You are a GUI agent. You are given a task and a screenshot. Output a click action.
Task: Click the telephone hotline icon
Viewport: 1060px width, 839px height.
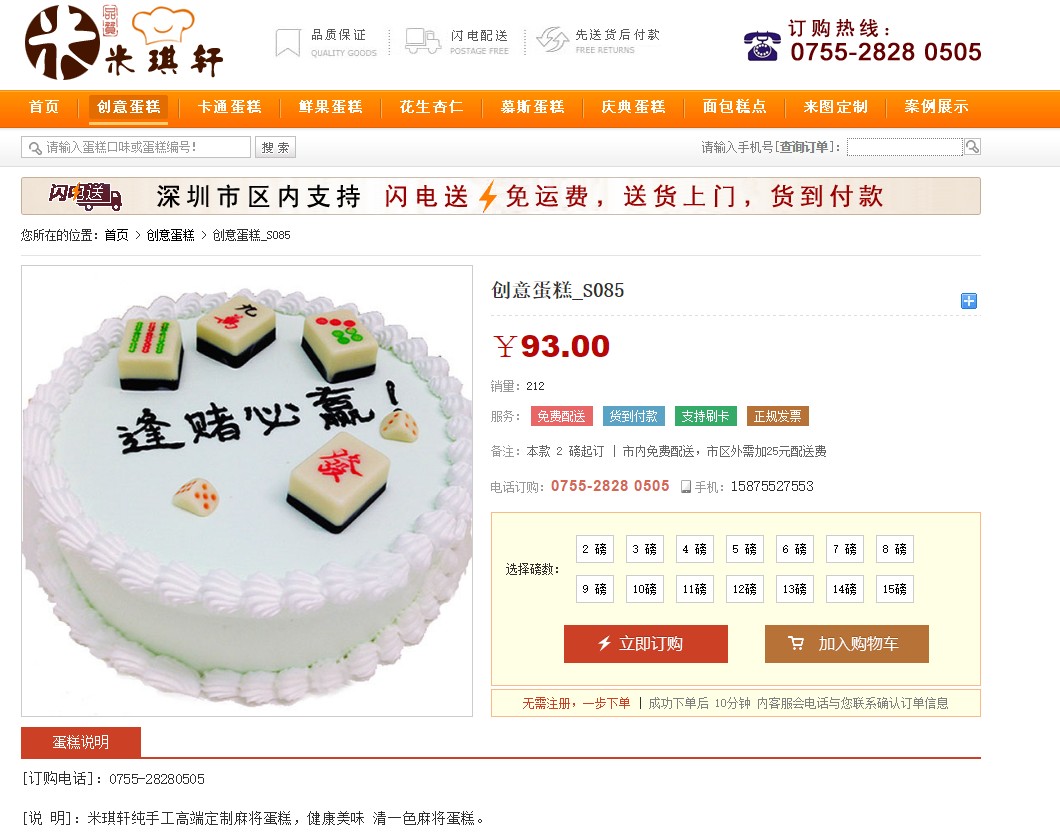pos(762,46)
